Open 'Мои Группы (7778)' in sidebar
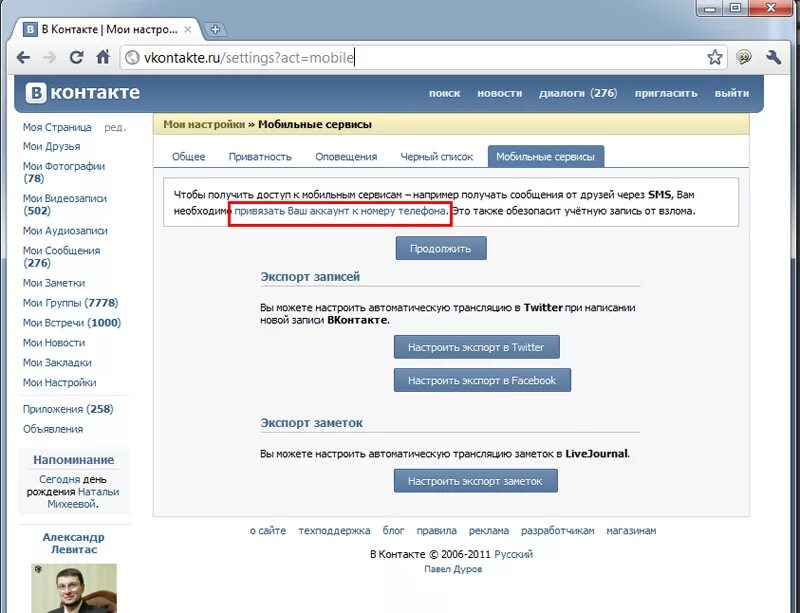 [70, 303]
